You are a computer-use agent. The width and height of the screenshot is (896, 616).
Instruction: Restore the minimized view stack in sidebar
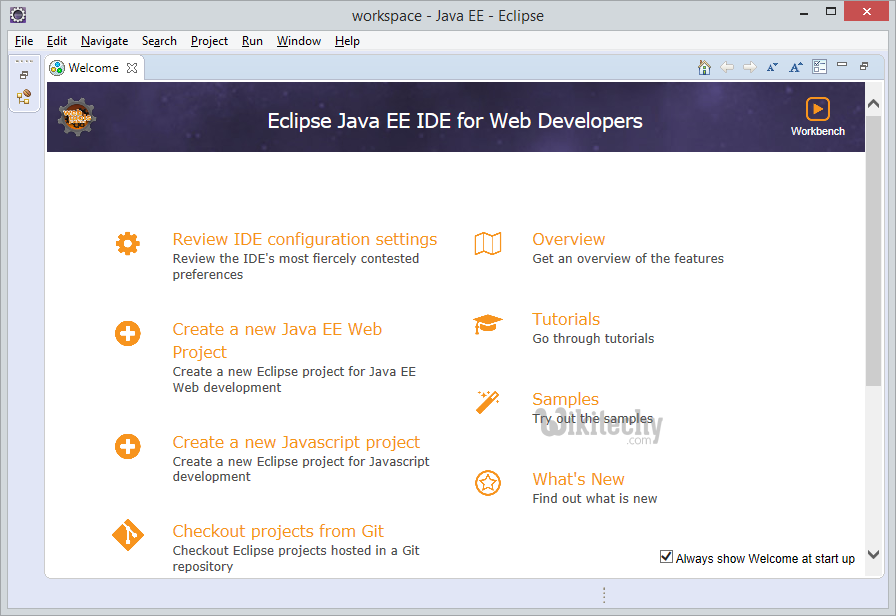pos(24,75)
